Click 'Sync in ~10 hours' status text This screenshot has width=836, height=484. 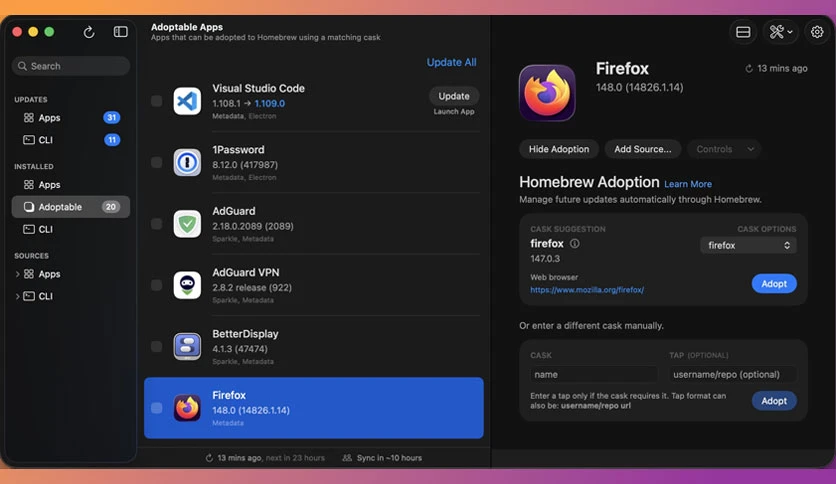(x=389, y=458)
